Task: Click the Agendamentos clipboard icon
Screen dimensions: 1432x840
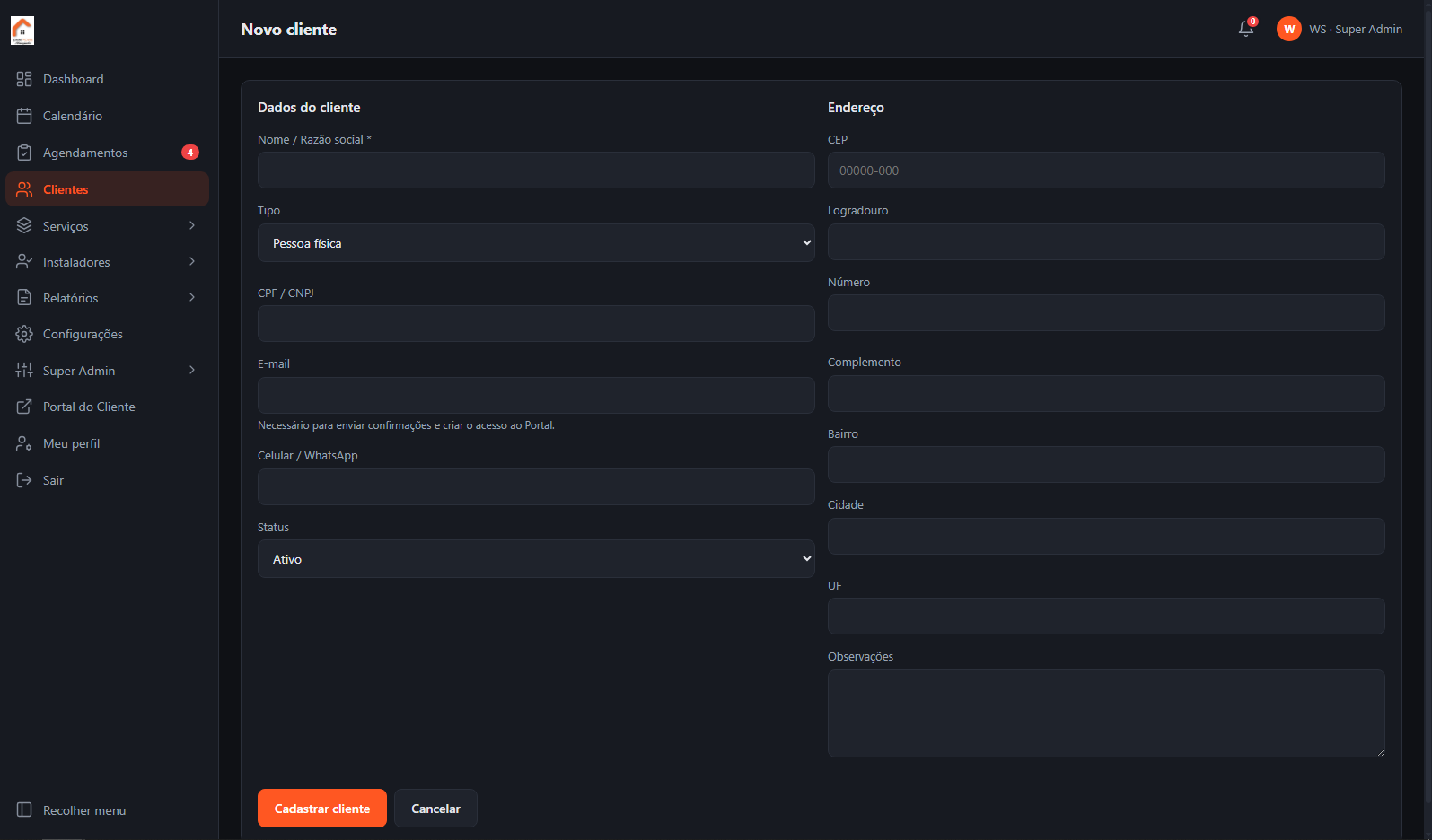Action: [x=24, y=153]
